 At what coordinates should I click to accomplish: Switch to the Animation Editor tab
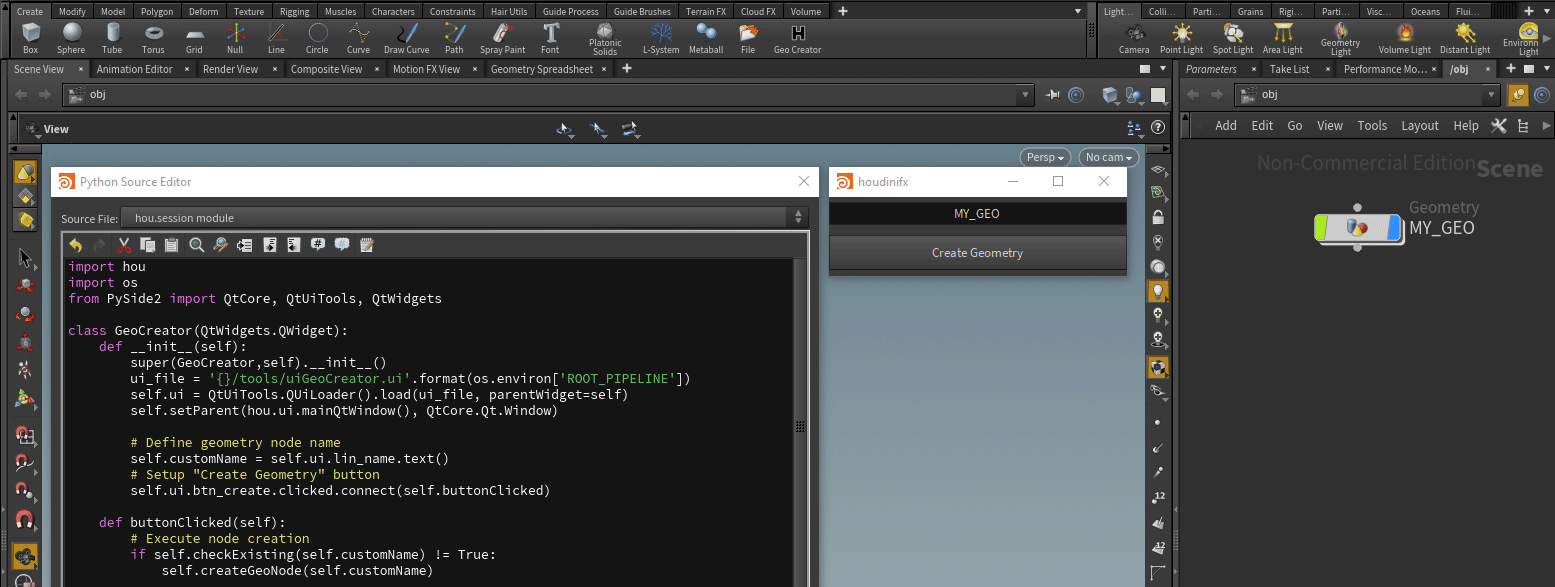[134, 69]
